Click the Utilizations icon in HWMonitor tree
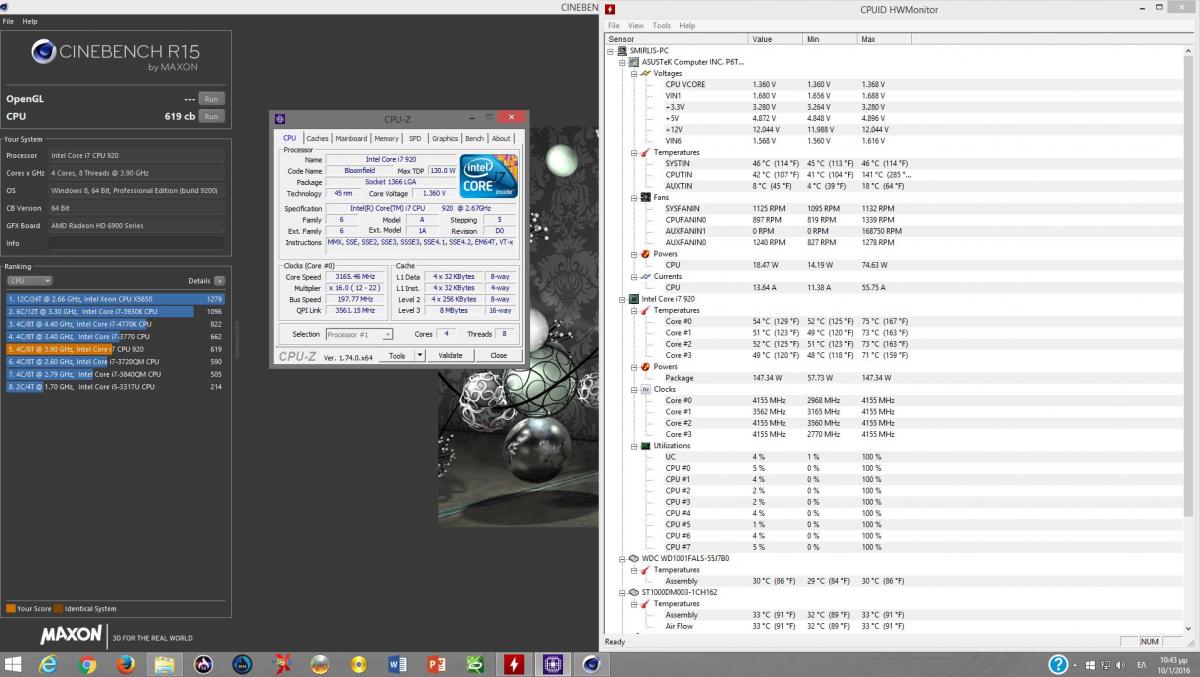 646,445
